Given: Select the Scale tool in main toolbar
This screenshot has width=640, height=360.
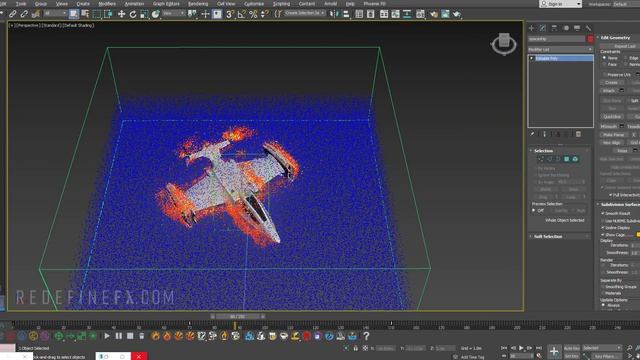Looking at the screenshot, I should coord(144,14).
